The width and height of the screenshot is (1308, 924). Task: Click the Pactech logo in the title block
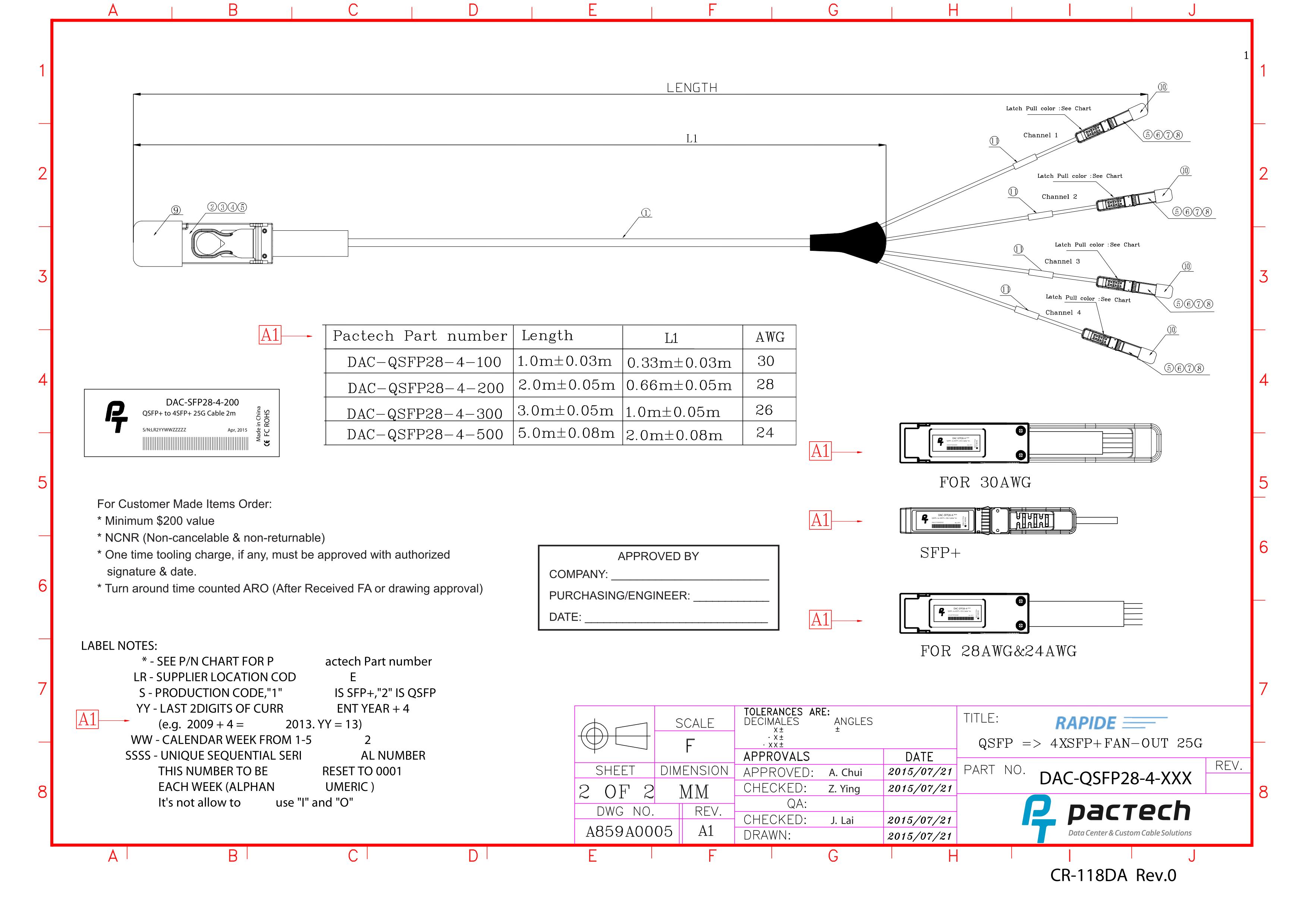pyautogui.click(x=1106, y=818)
